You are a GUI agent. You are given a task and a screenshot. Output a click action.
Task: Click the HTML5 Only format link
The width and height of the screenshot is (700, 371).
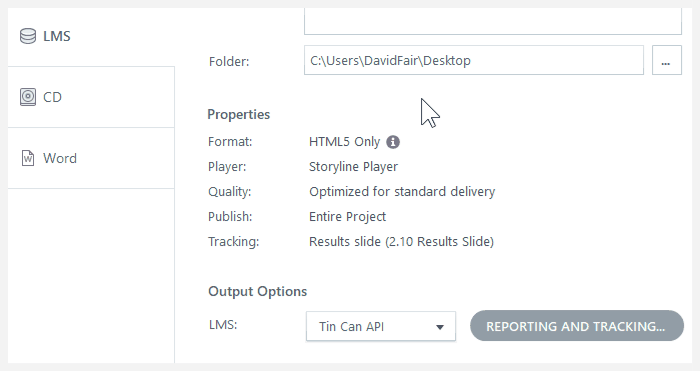click(344, 142)
